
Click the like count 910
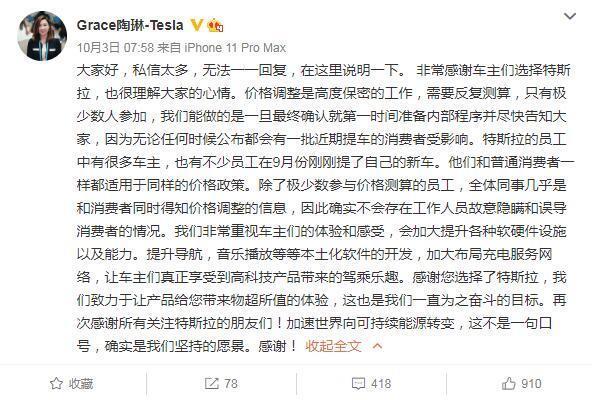[531, 384]
